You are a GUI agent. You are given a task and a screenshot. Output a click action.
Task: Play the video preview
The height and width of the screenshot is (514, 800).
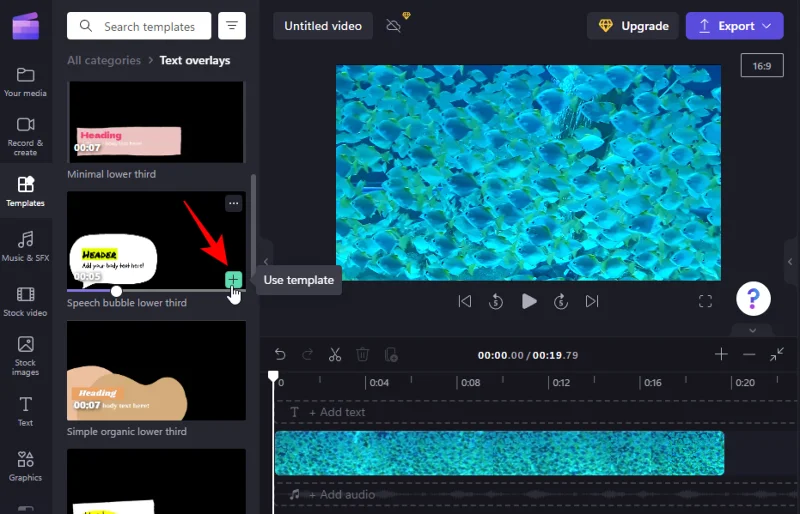[x=529, y=302]
